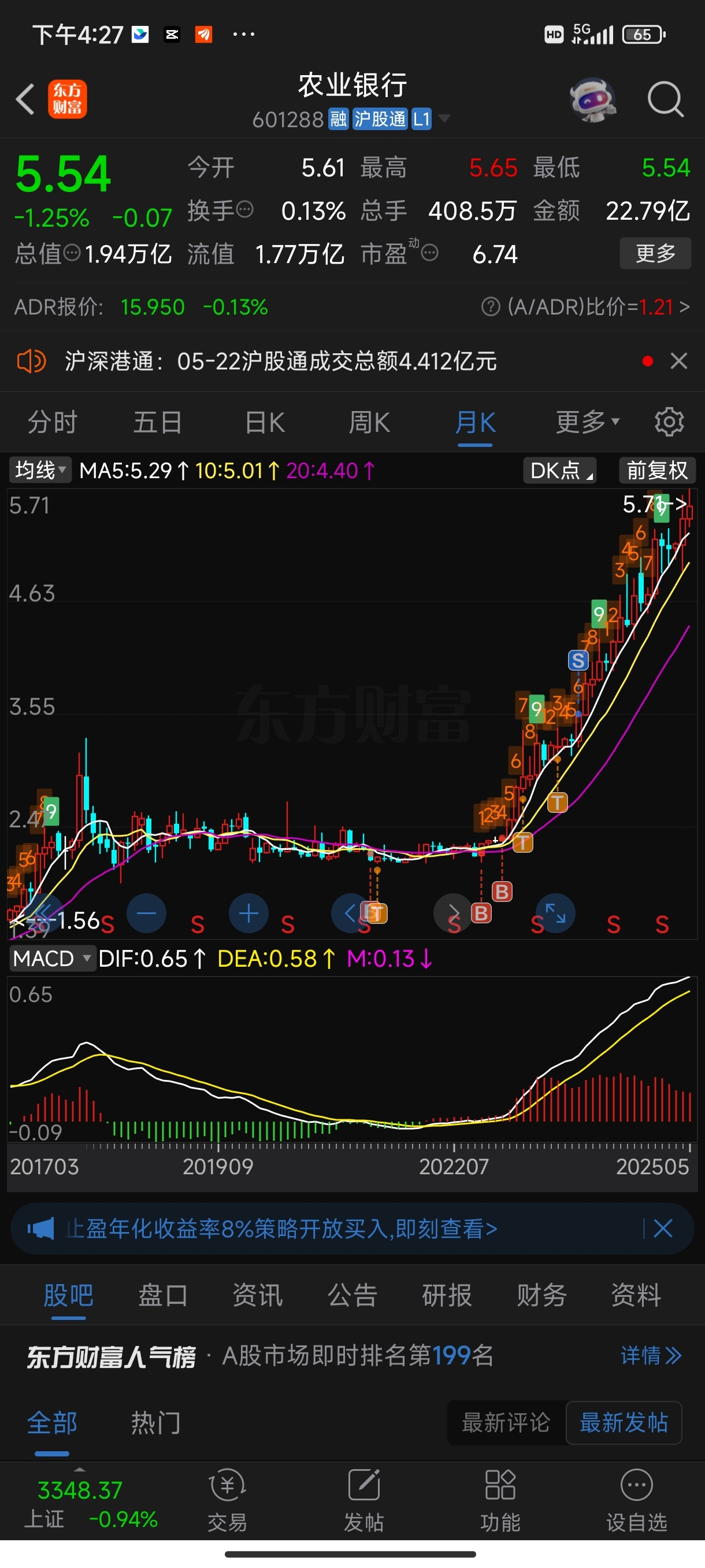
Task: Close the 沪深港通 news ticker
Action: coord(679,361)
